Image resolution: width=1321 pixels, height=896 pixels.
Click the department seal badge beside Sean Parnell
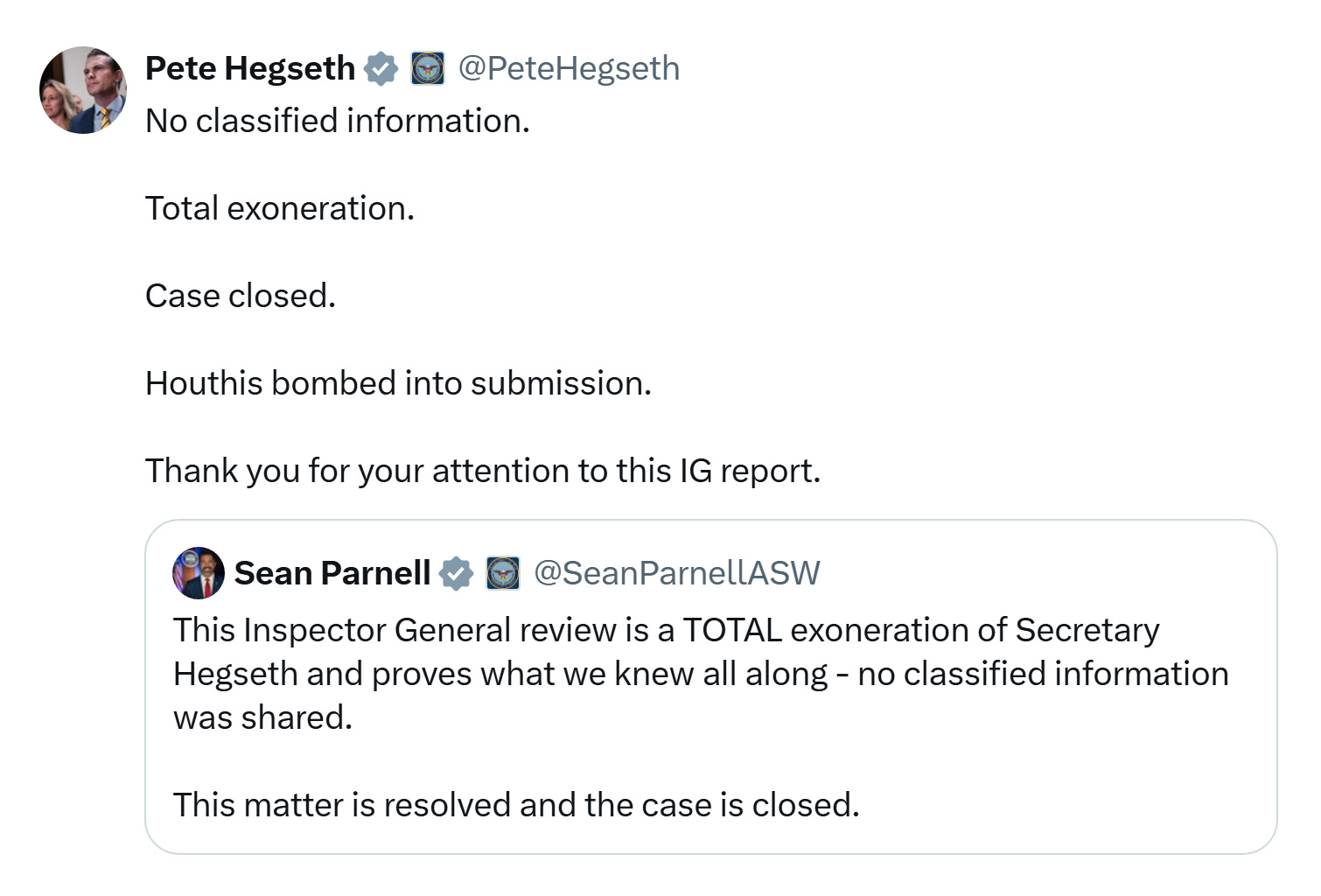503,573
